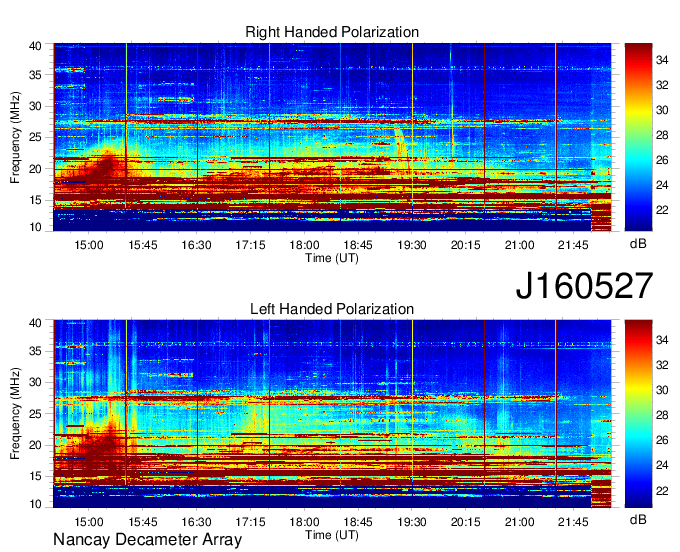Click the 34 dB value on Left Handed colorbar

coord(662,340)
